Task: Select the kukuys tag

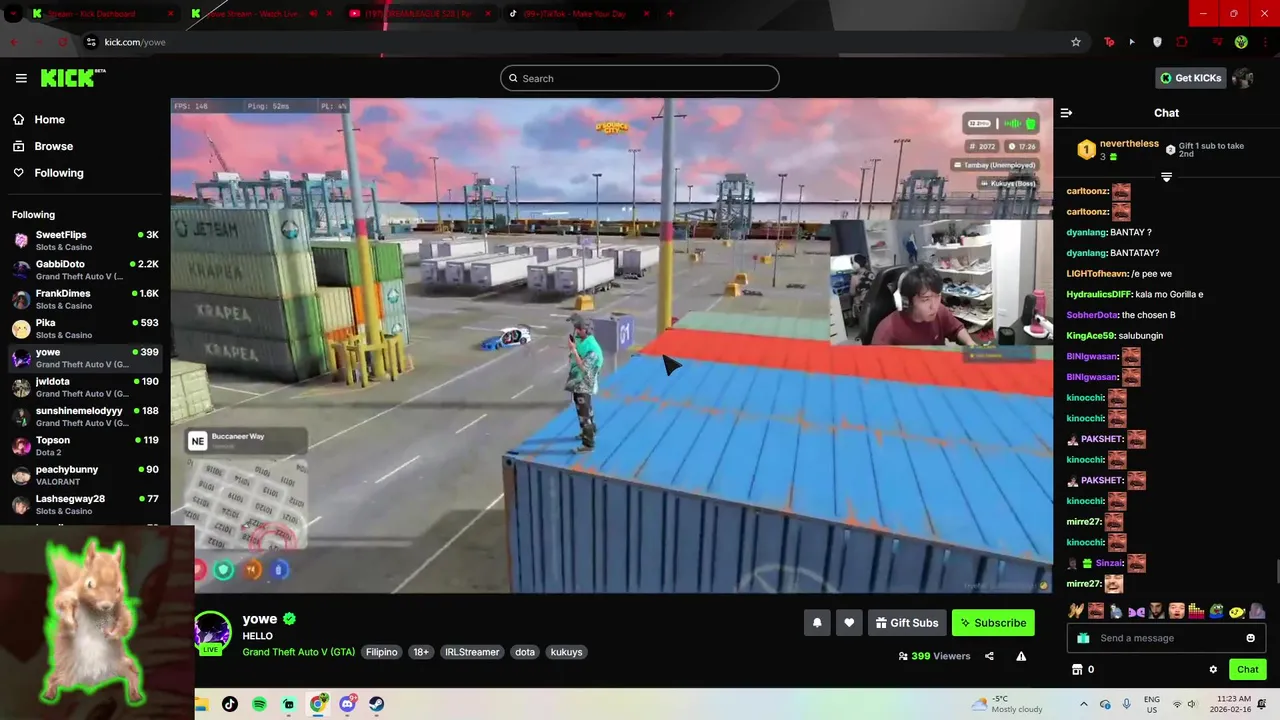Action: 566,652
